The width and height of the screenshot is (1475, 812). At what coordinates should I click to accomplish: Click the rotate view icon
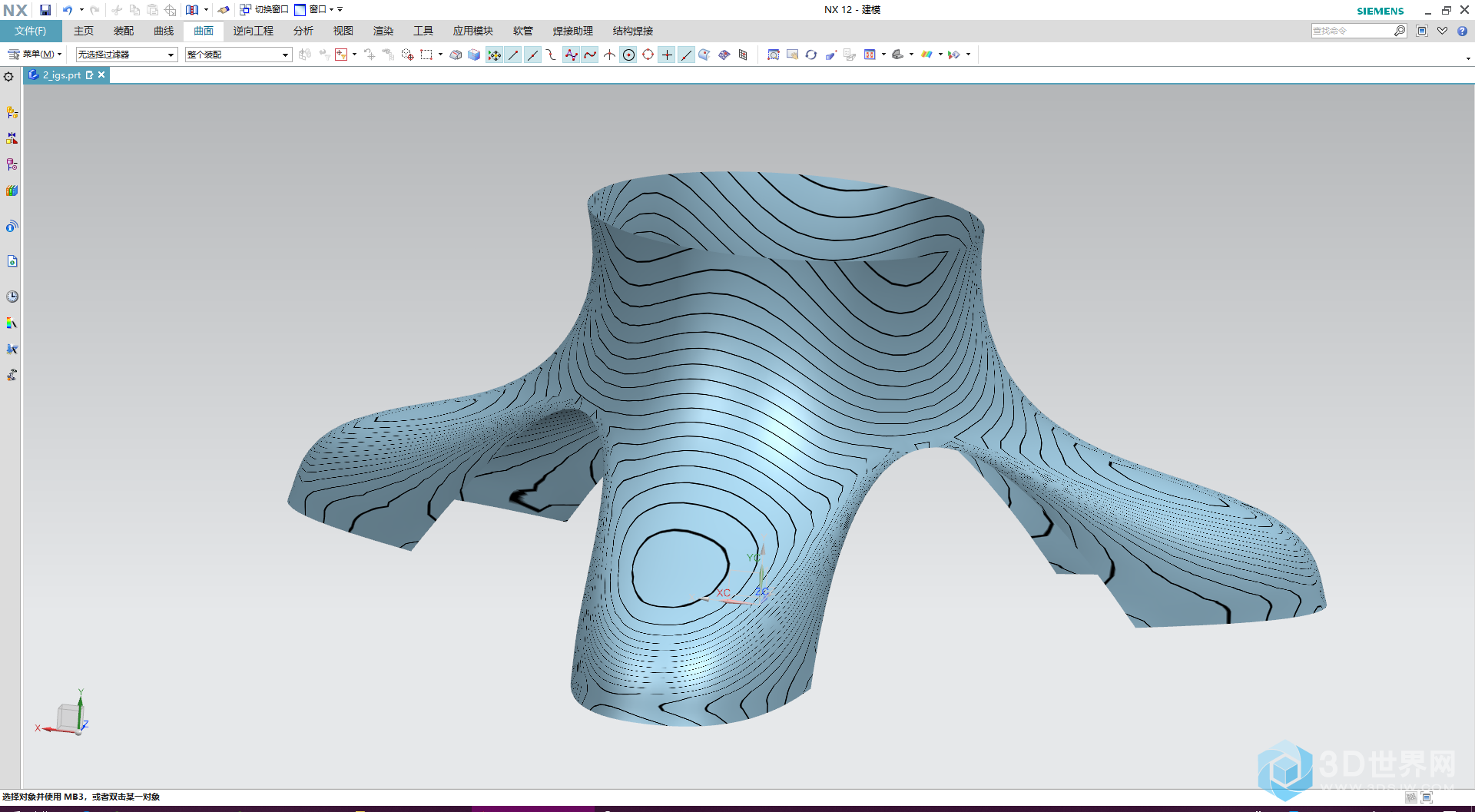click(811, 55)
